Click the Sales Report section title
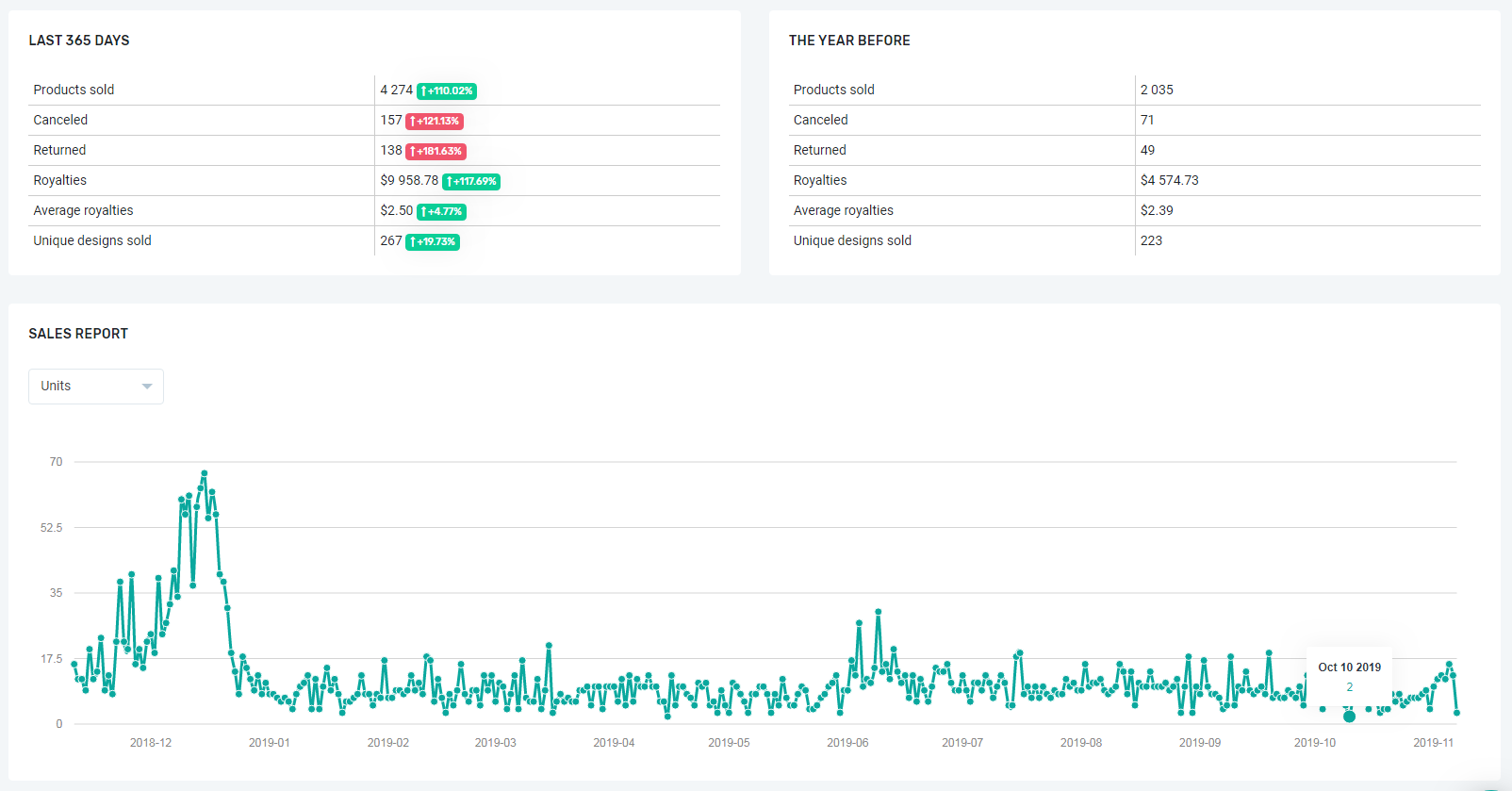Viewport: 1512px width, 791px height. point(78,334)
